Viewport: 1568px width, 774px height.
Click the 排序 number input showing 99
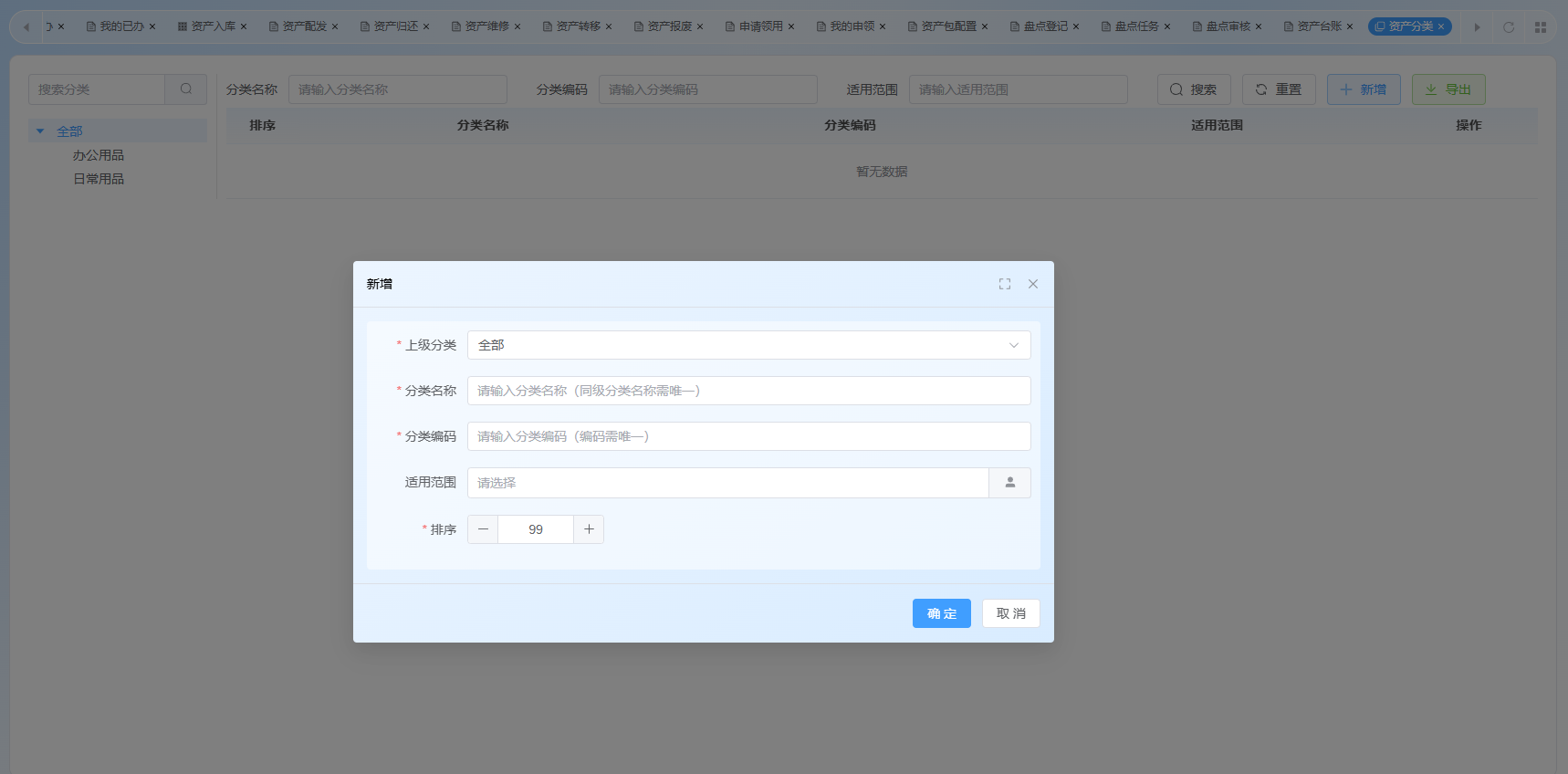tap(536, 529)
